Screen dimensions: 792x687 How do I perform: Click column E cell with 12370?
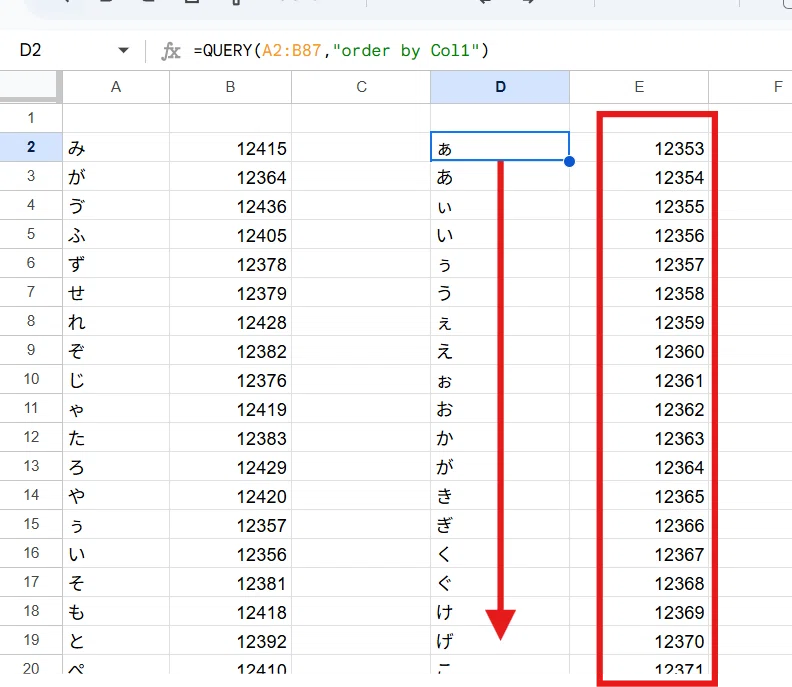639,640
